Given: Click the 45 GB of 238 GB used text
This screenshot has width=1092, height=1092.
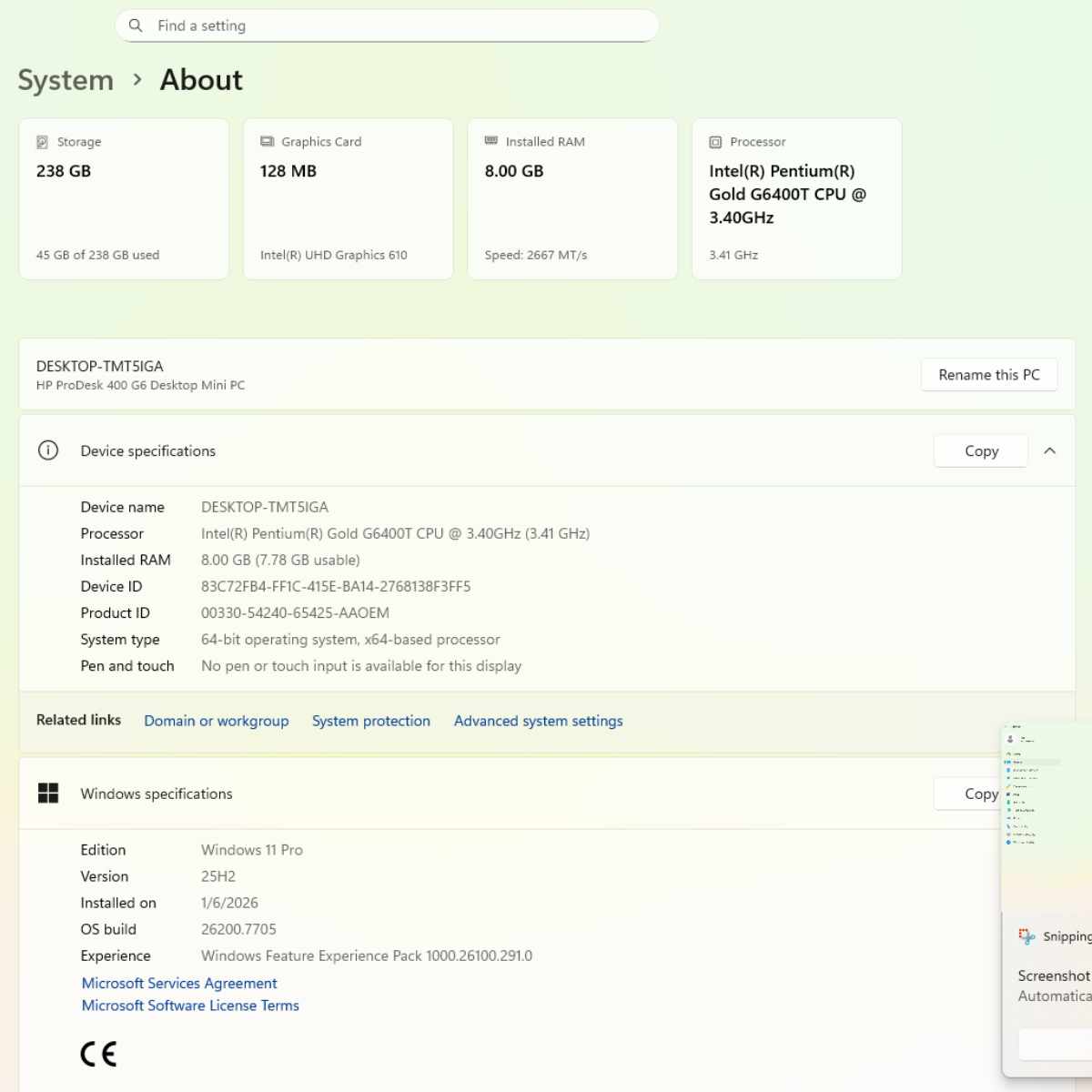Looking at the screenshot, I should [x=97, y=255].
